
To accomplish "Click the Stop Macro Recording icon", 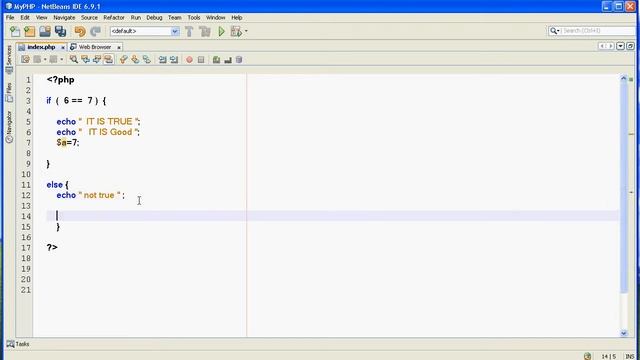I will point(201,60).
